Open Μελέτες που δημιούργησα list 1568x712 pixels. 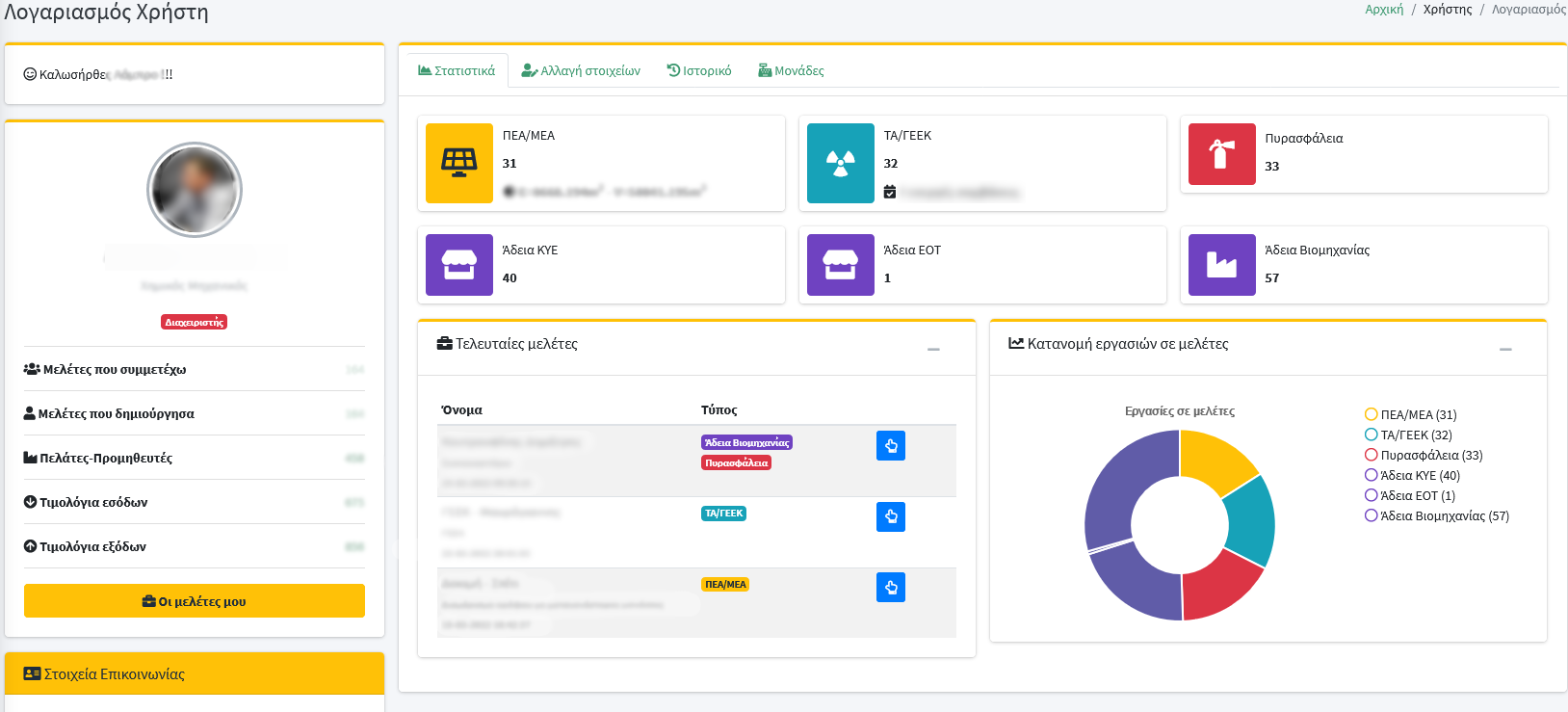click(x=195, y=413)
